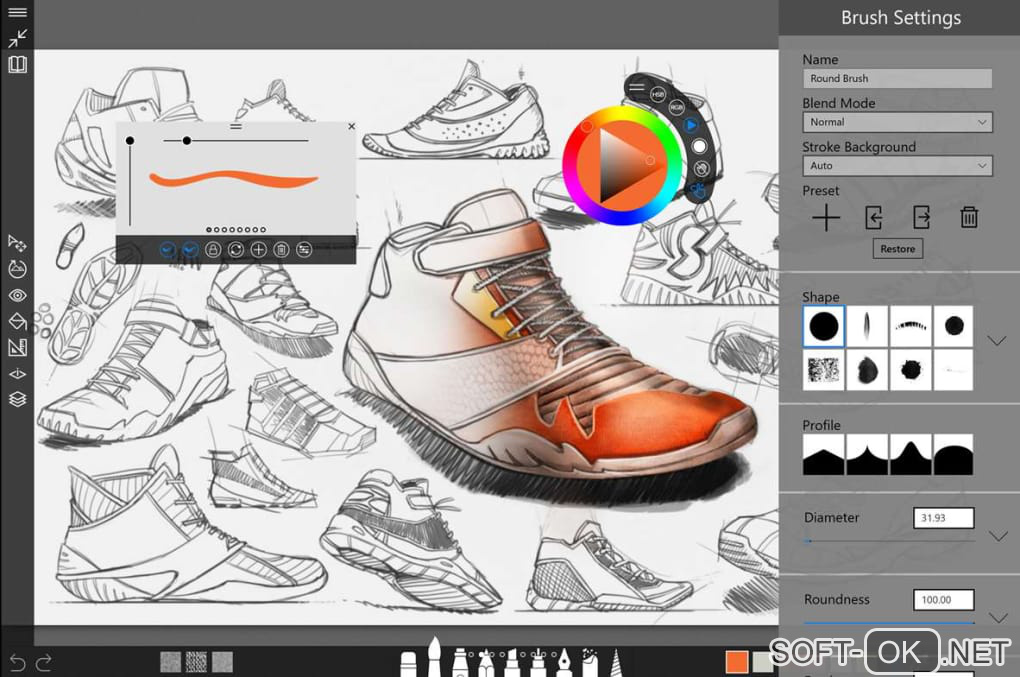Click the drag handle of the brush preview popup

click(x=235, y=126)
